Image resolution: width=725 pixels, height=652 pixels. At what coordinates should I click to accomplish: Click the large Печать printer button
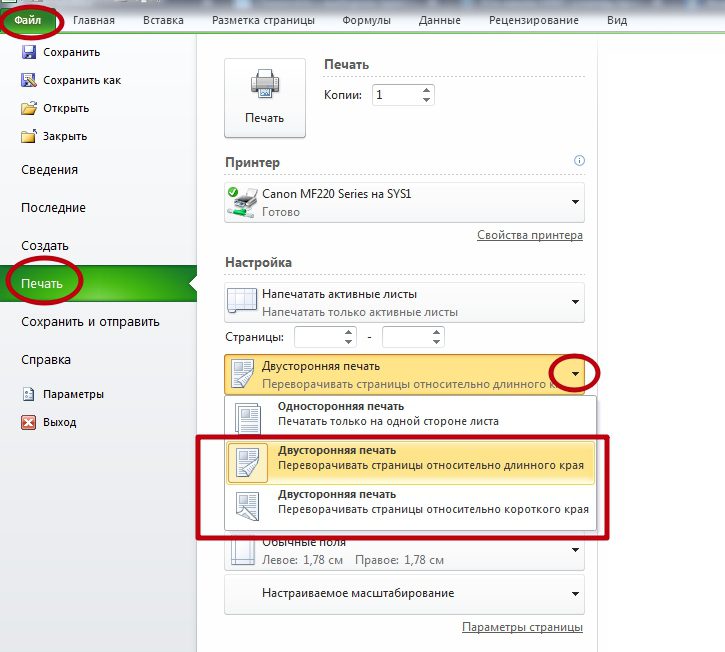(264, 98)
